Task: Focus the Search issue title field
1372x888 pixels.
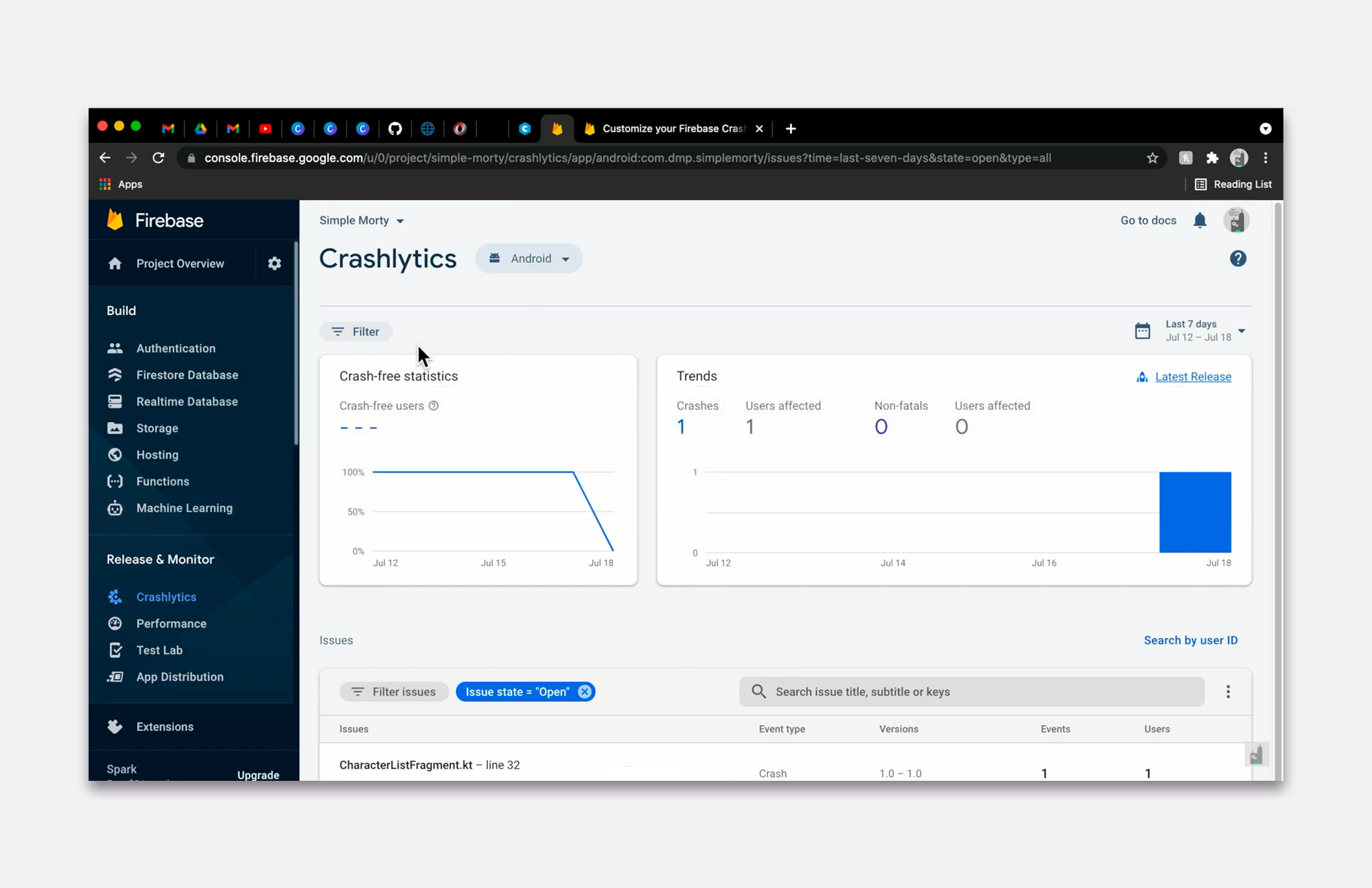Action: [972, 692]
